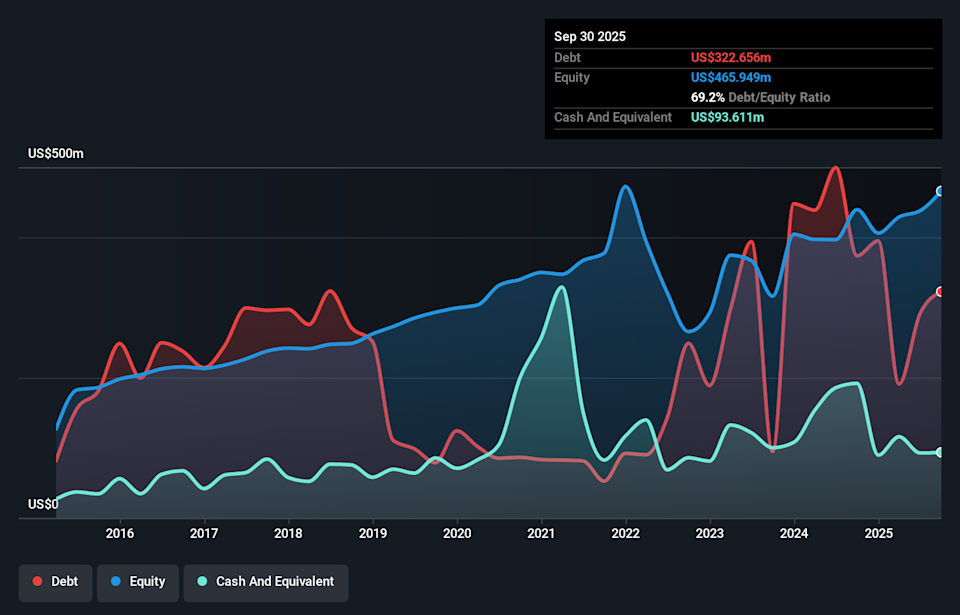Select the 2022 x-axis year label

[626, 532]
